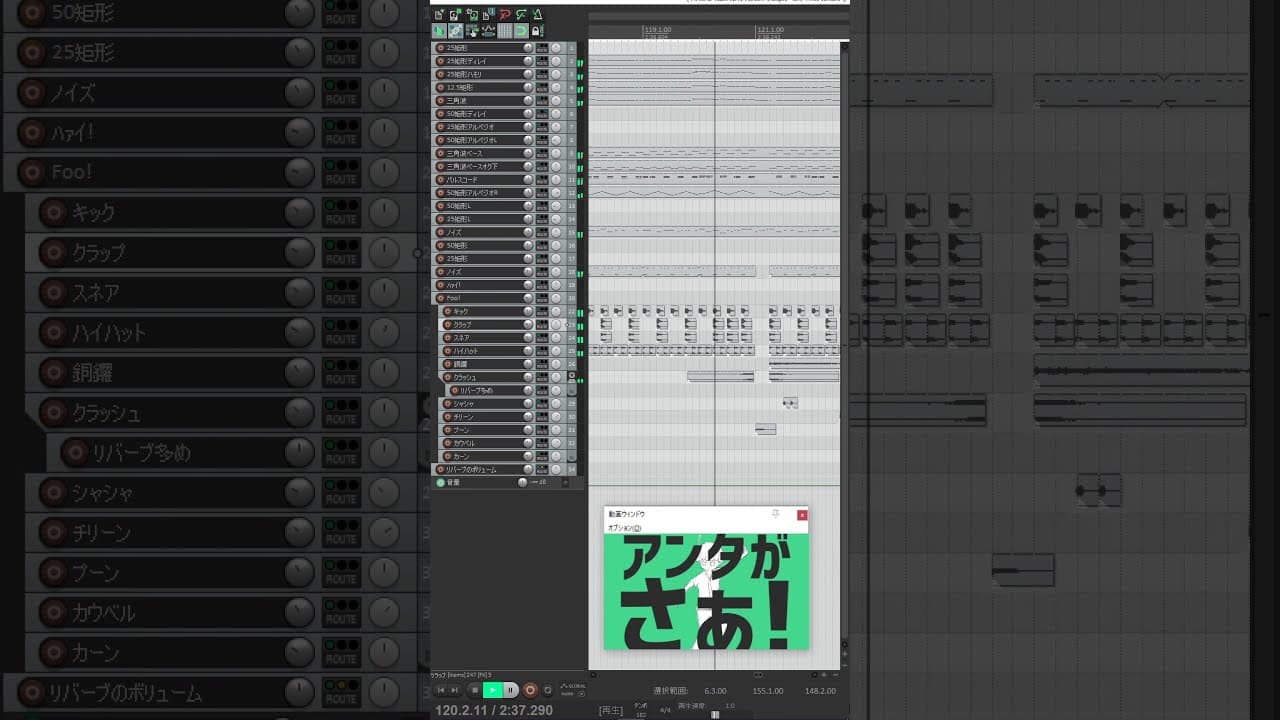Click the 120.2.11 / 2:37.290 time display
Viewport: 1280px width, 720px height.
click(494, 710)
